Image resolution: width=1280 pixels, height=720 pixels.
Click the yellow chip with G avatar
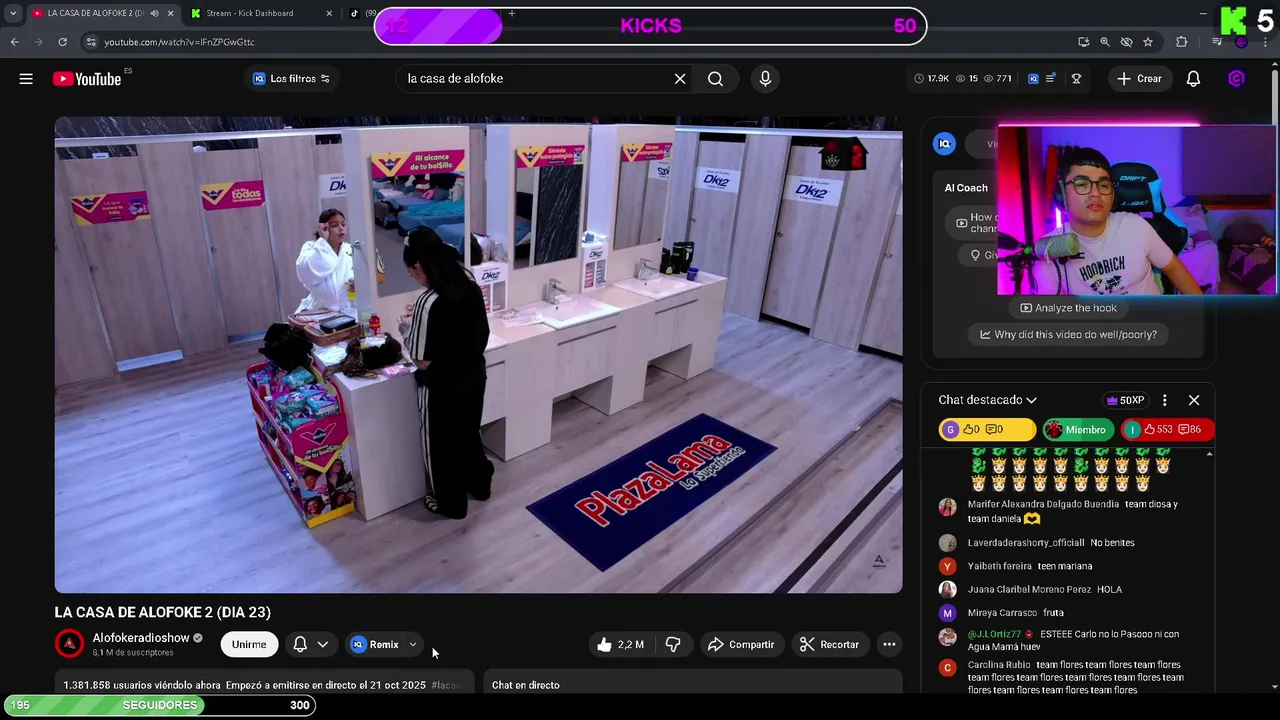[x=987, y=429]
